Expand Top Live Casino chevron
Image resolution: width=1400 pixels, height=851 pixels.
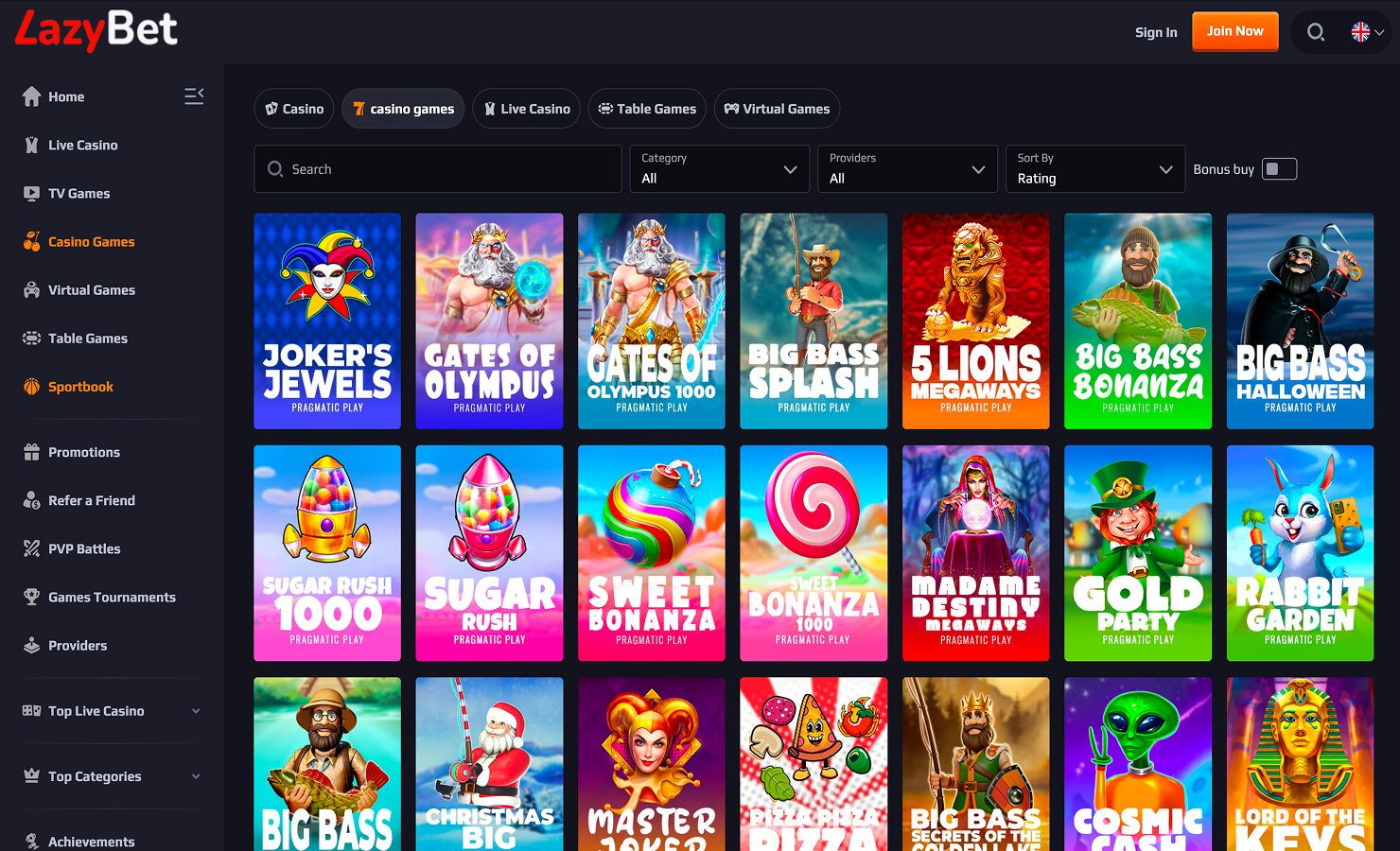click(196, 711)
